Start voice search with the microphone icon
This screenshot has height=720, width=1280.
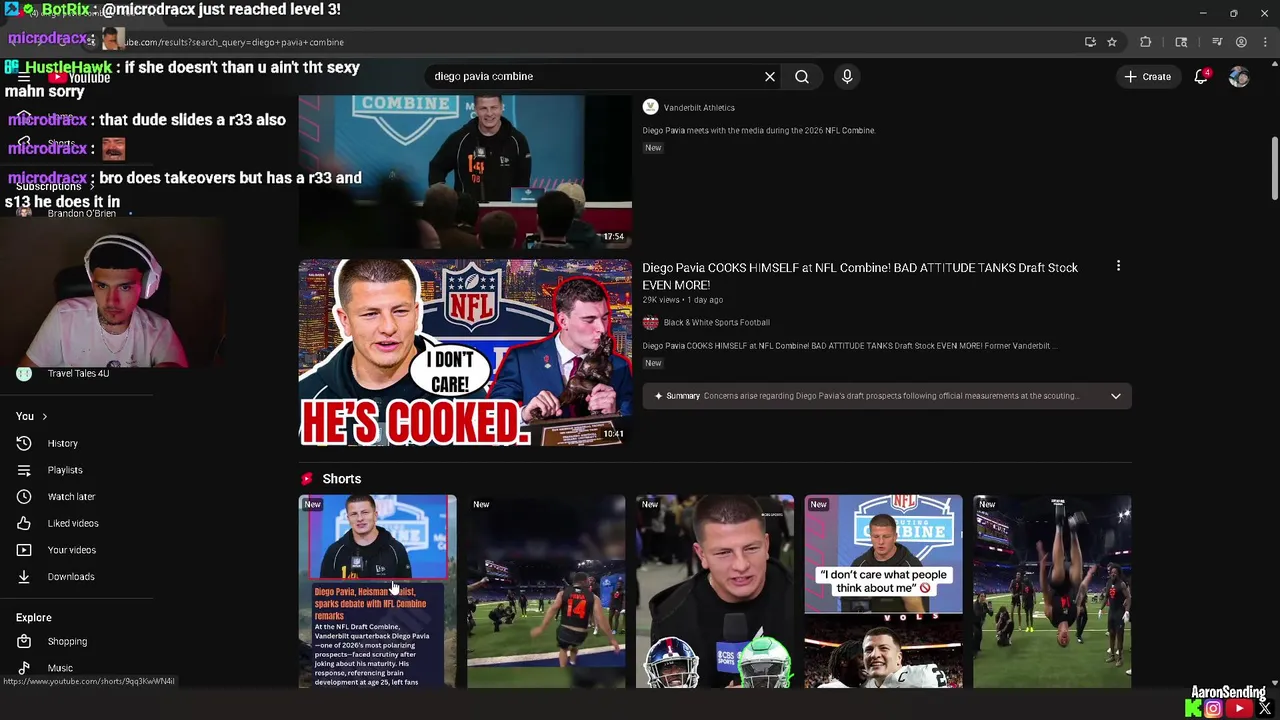tap(847, 76)
